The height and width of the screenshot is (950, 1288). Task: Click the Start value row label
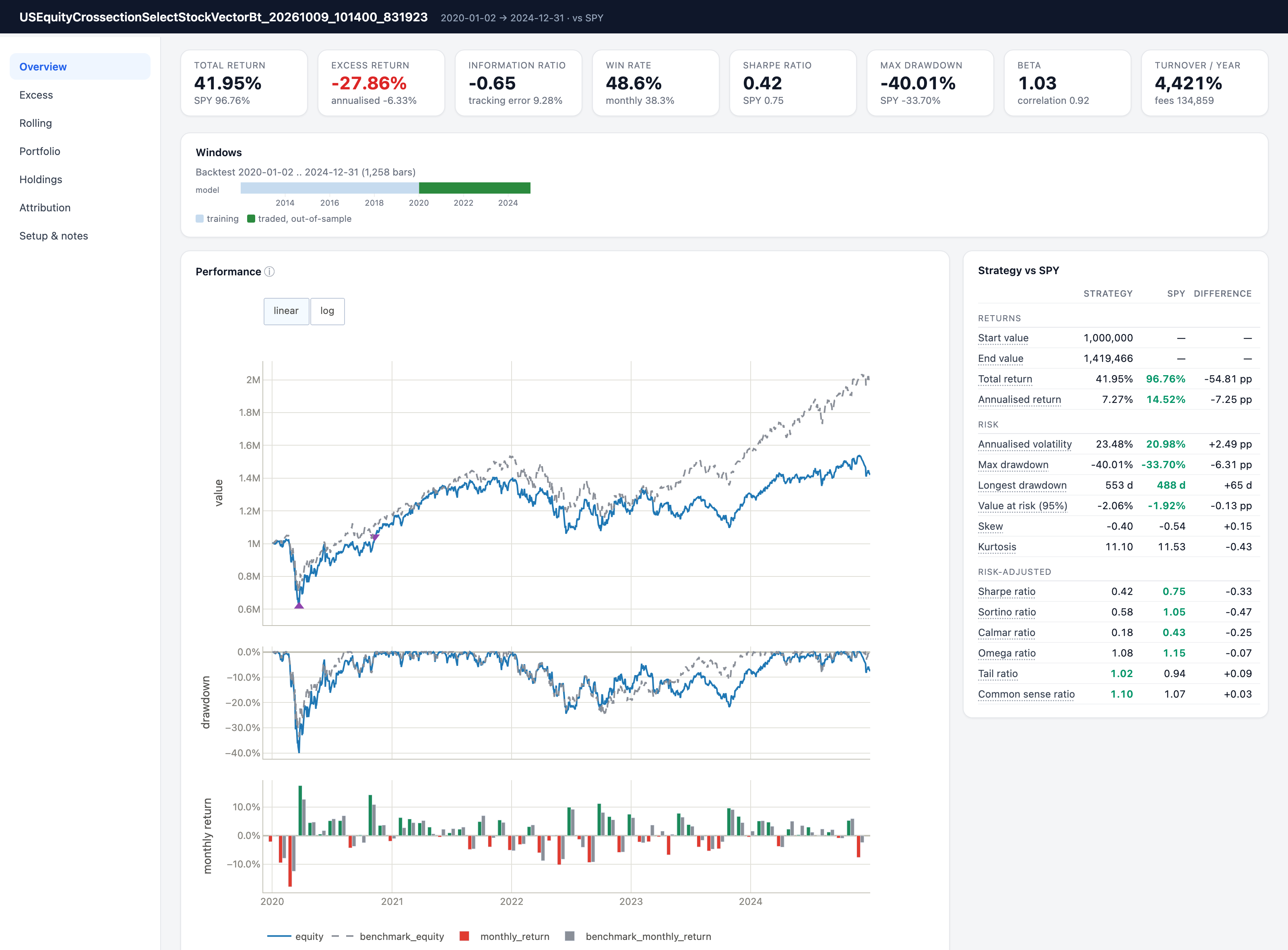coord(1003,338)
